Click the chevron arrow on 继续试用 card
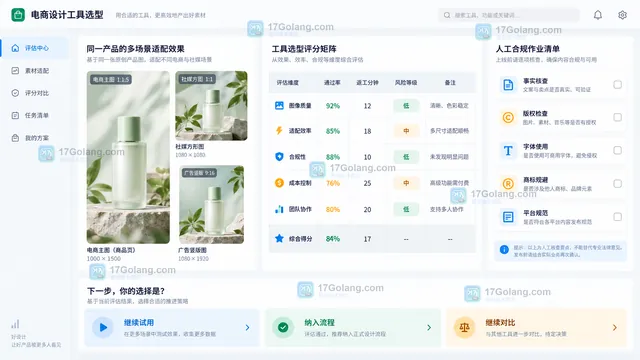Image resolution: width=640 pixels, height=360 pixels. 247,327
